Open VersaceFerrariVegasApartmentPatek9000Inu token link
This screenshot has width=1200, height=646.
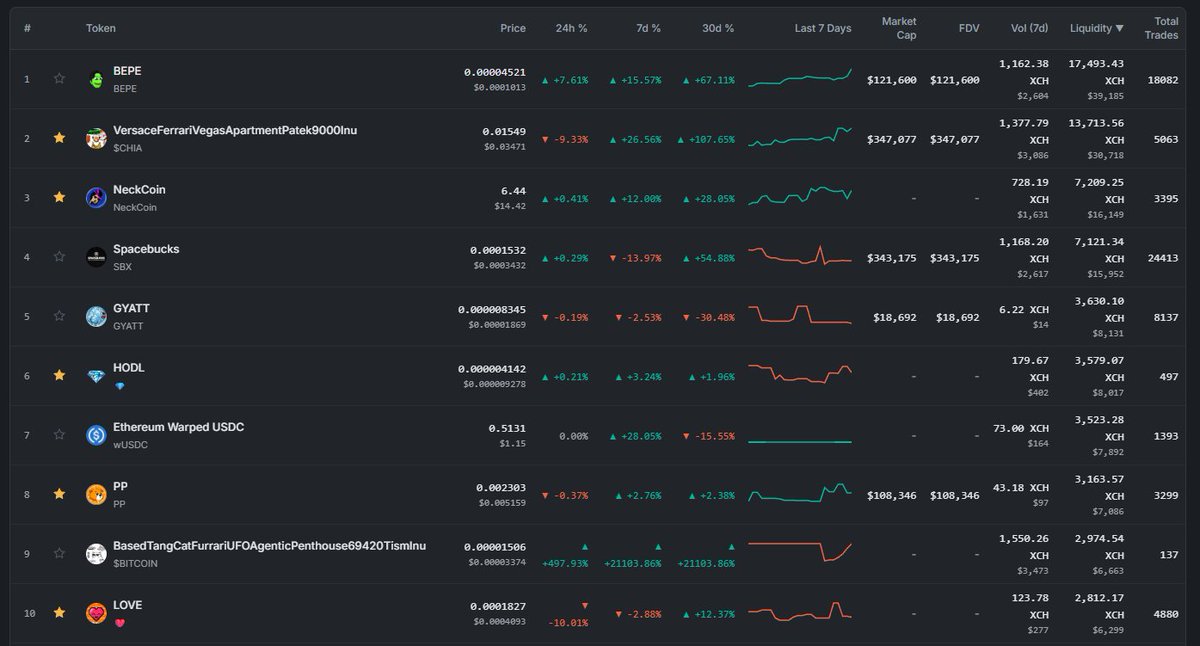(235, 130)
